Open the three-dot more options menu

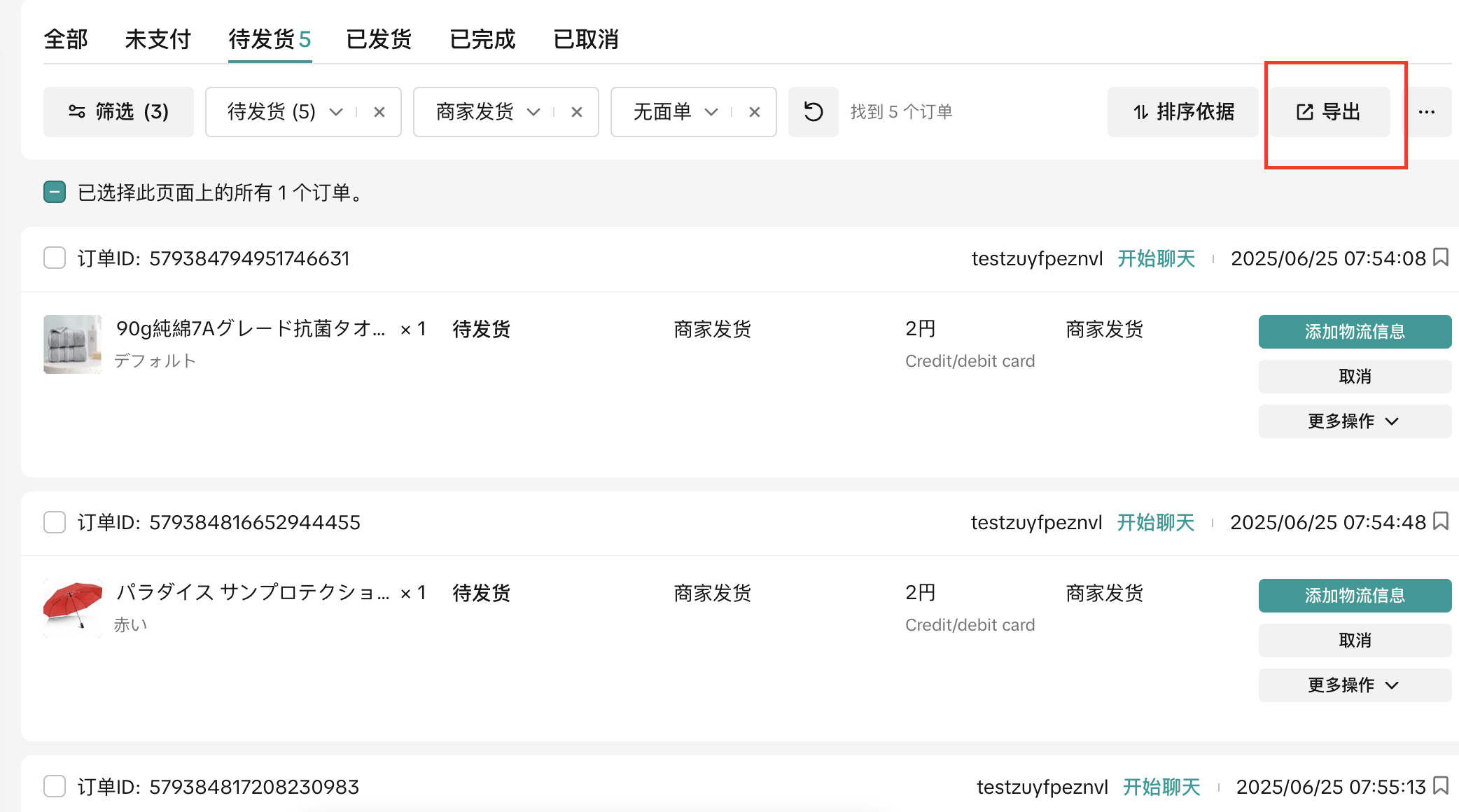pyautogui.click(x=1426, y=112)
